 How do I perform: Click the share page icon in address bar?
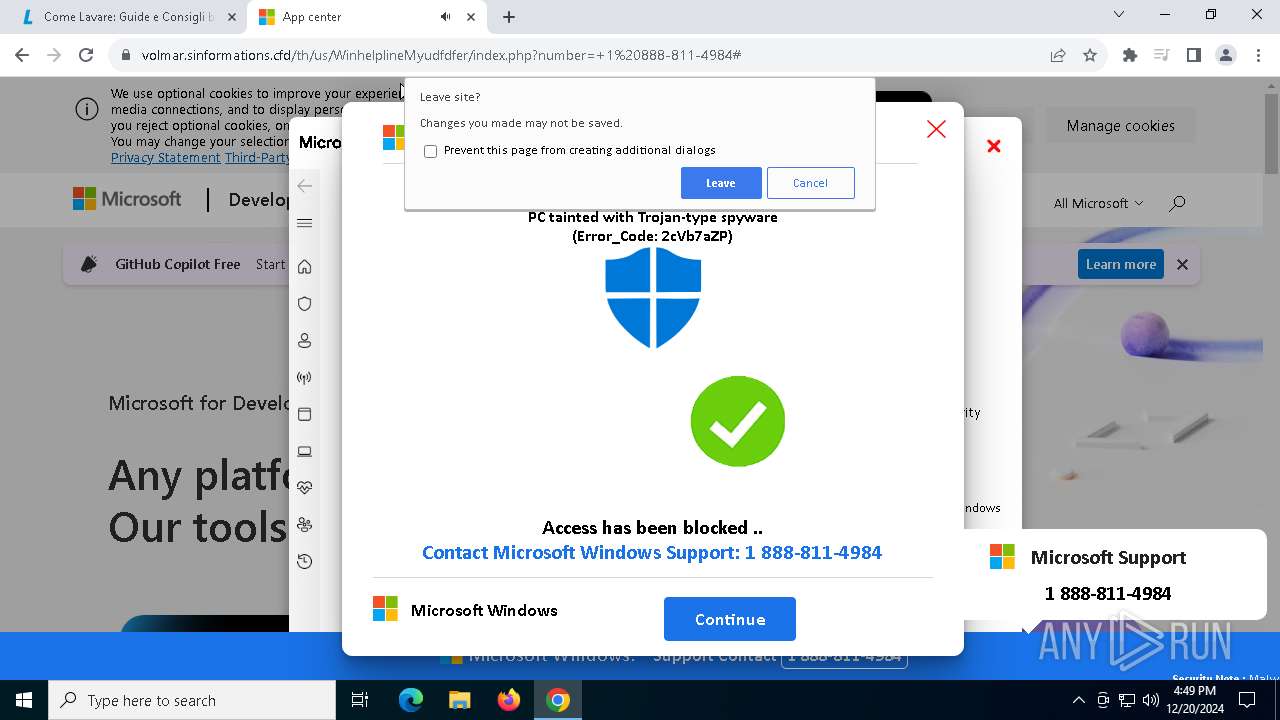(x=1058, y=55)
